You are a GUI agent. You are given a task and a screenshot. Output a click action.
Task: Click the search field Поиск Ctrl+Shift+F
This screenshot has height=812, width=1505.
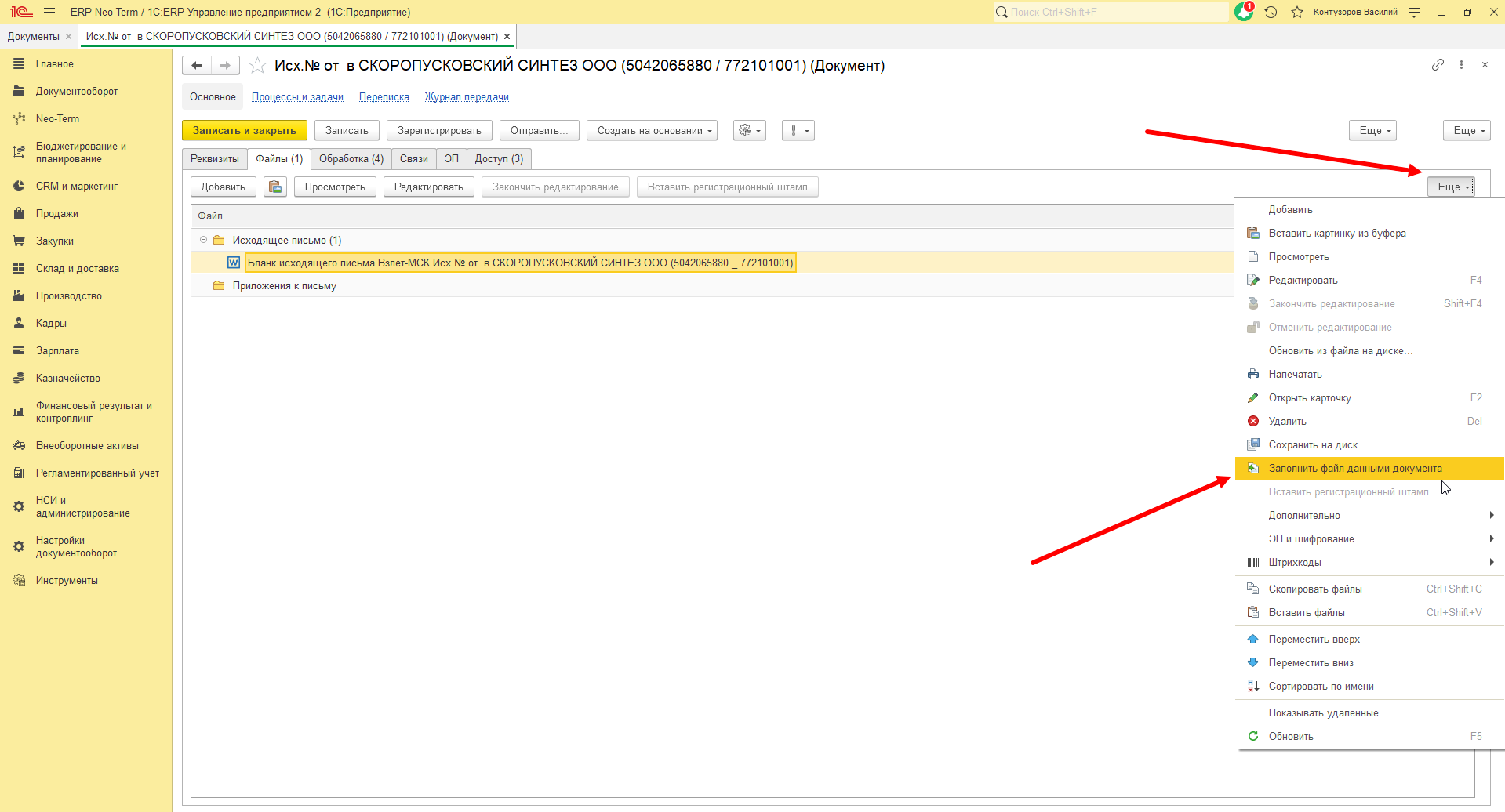tap(1111, 12)
